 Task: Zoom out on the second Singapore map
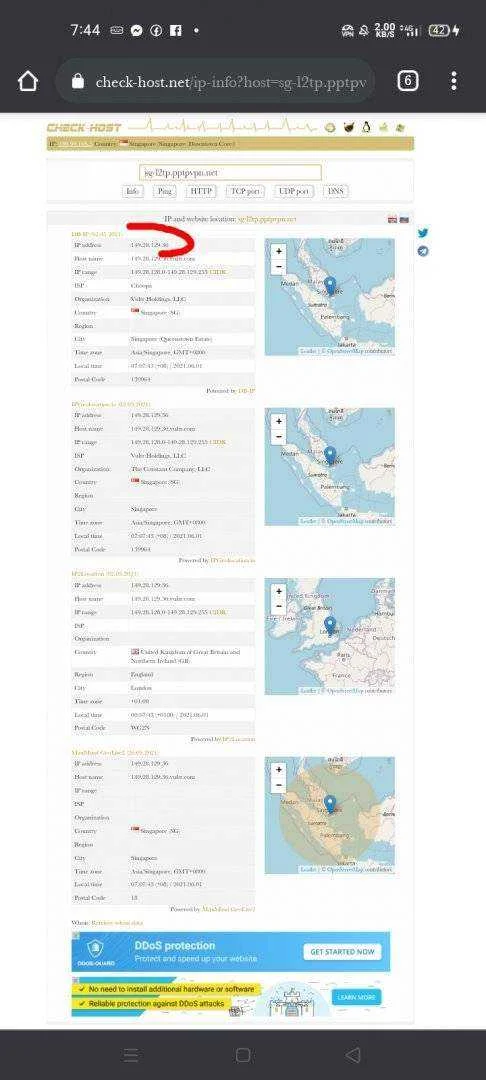(x=278, y=436)
